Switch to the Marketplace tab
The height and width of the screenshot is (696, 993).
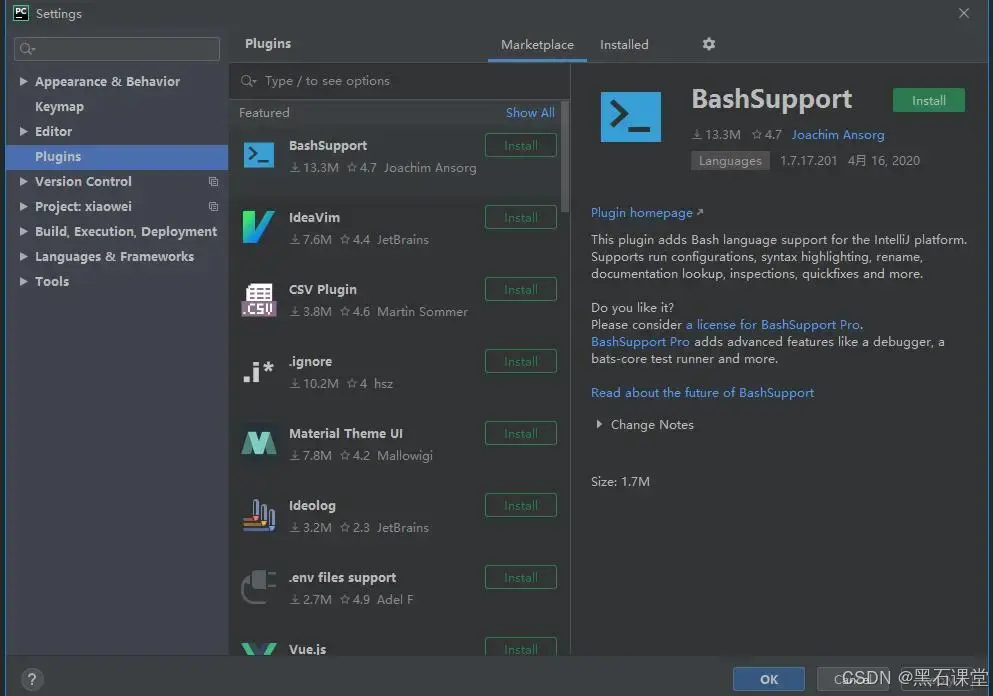coord(537,45)
